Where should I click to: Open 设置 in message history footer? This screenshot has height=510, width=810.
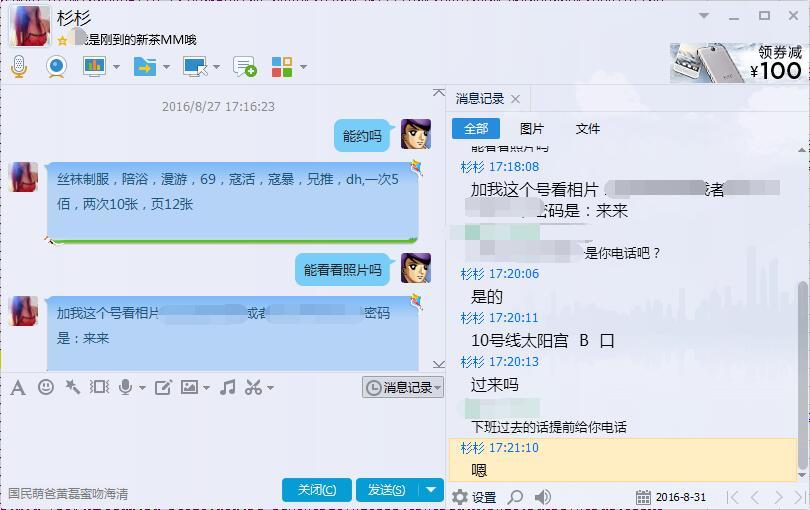(x=474, y=497)
